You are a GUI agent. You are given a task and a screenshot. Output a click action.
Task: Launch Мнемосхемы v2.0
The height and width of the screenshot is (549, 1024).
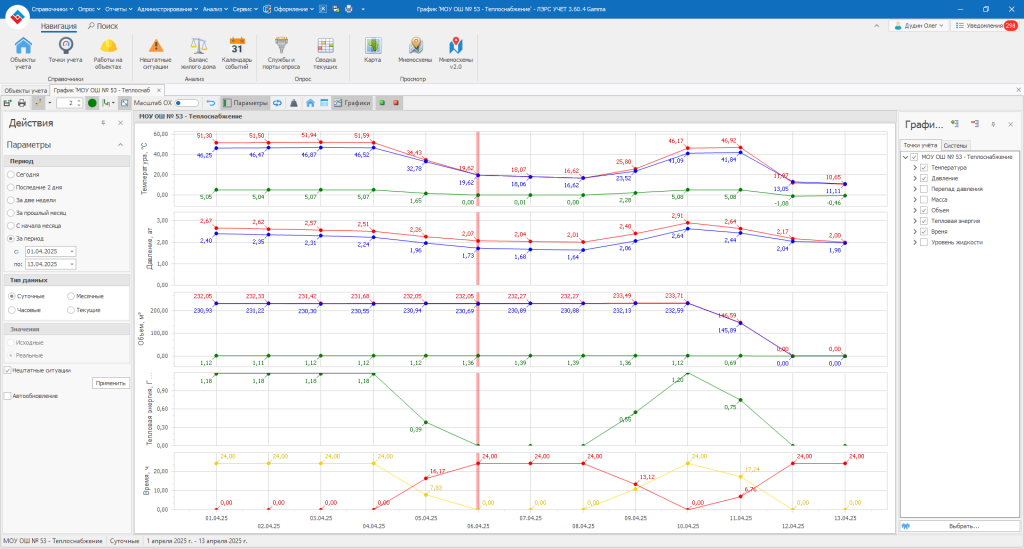[x=456, y=51]
